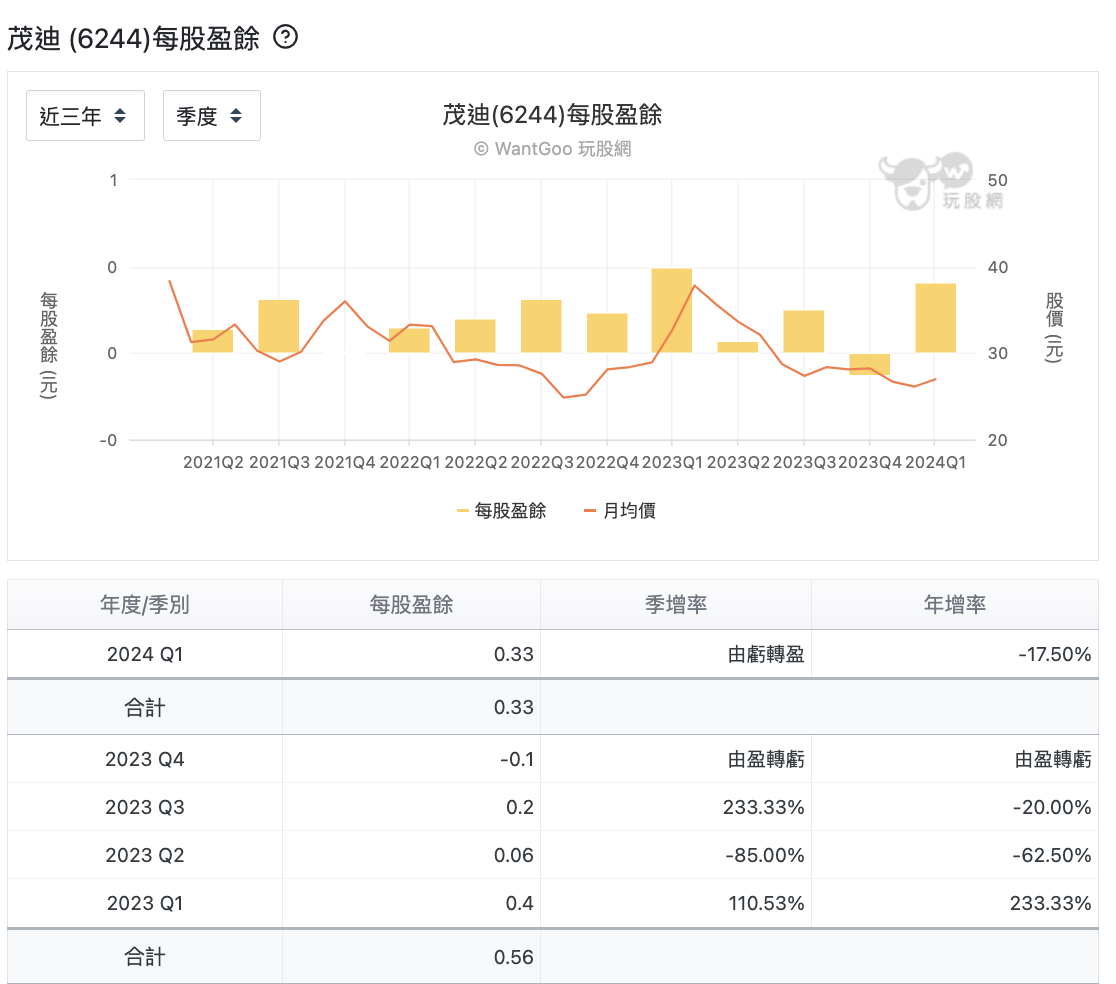Click the 2022Q3 x-axis label
Screen dimensions: 1116x984
542,462
